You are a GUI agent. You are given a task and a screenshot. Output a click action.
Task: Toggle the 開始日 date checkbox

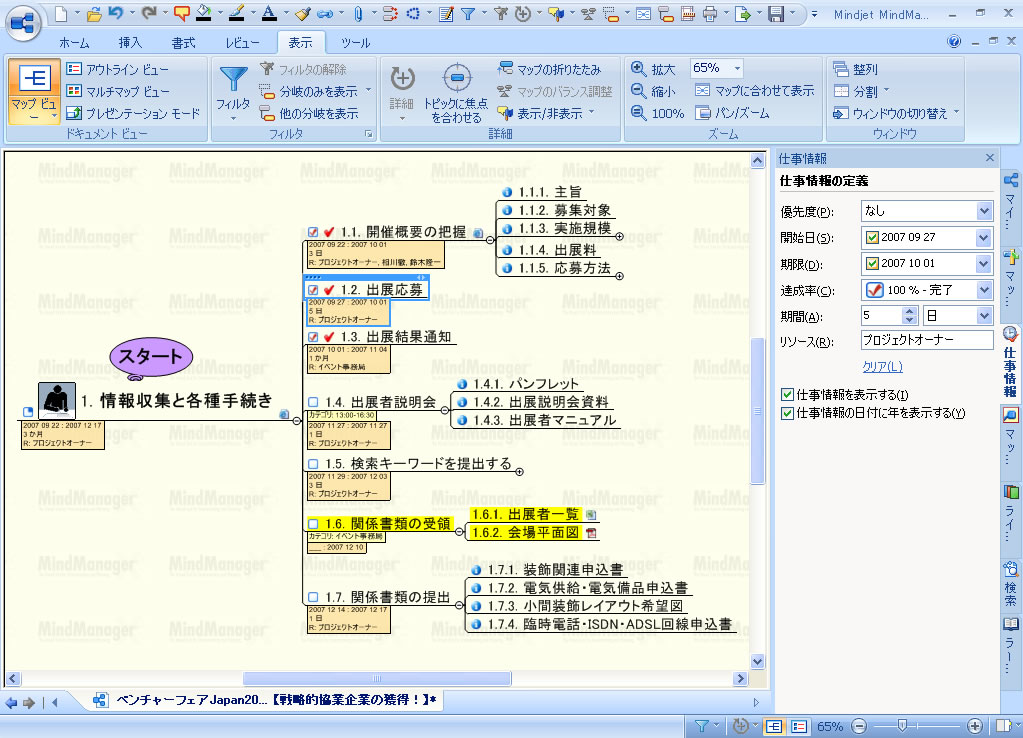(872, 238)
